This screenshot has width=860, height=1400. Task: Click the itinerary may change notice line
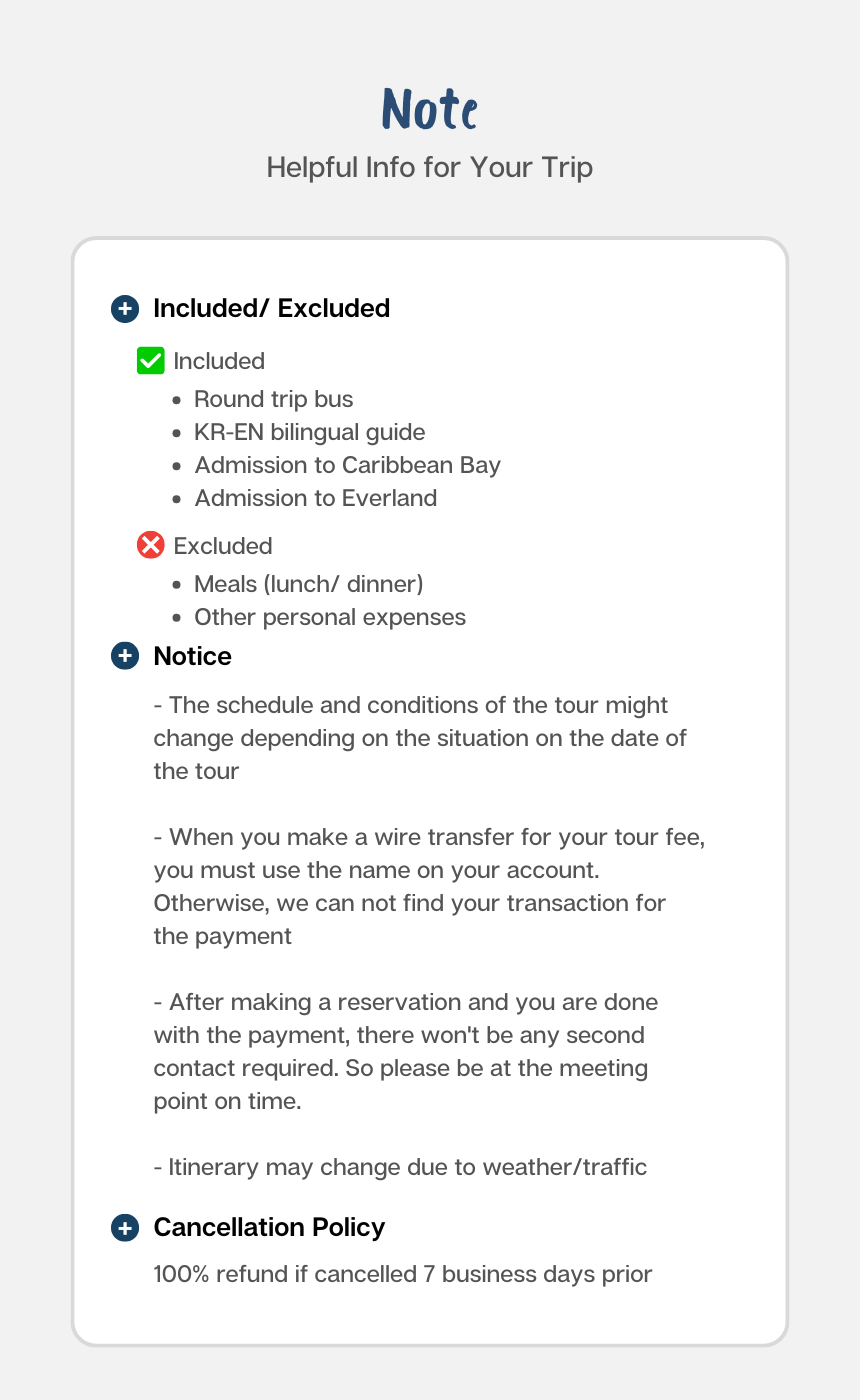(x=400, y=1167)
